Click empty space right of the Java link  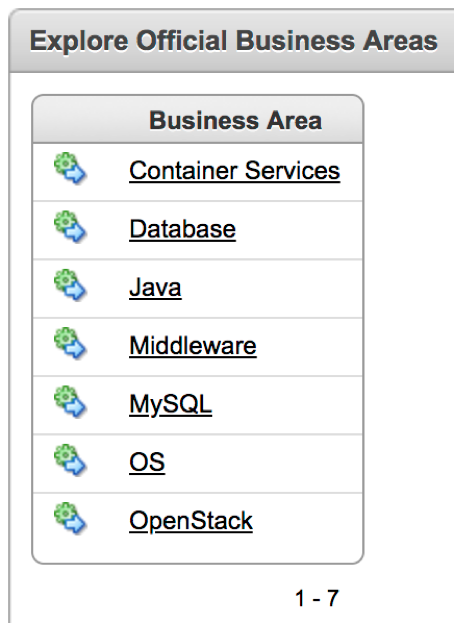(x=272, y=288)
